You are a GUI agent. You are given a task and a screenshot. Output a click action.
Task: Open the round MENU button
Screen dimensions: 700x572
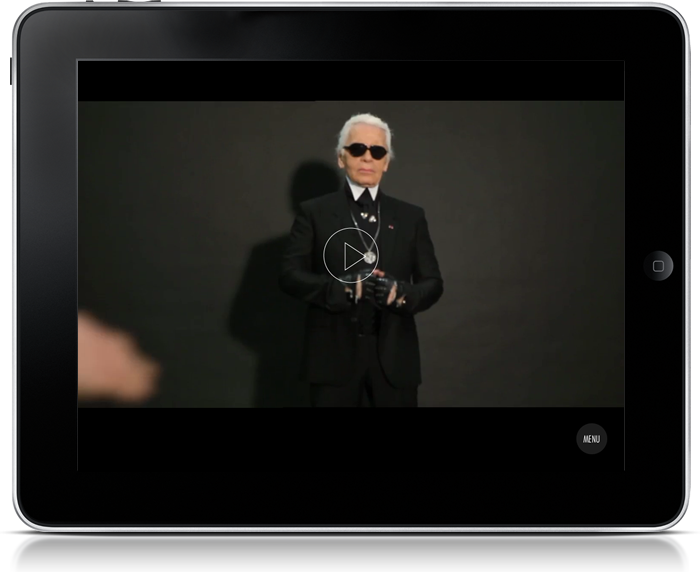[x=592, y=439]
